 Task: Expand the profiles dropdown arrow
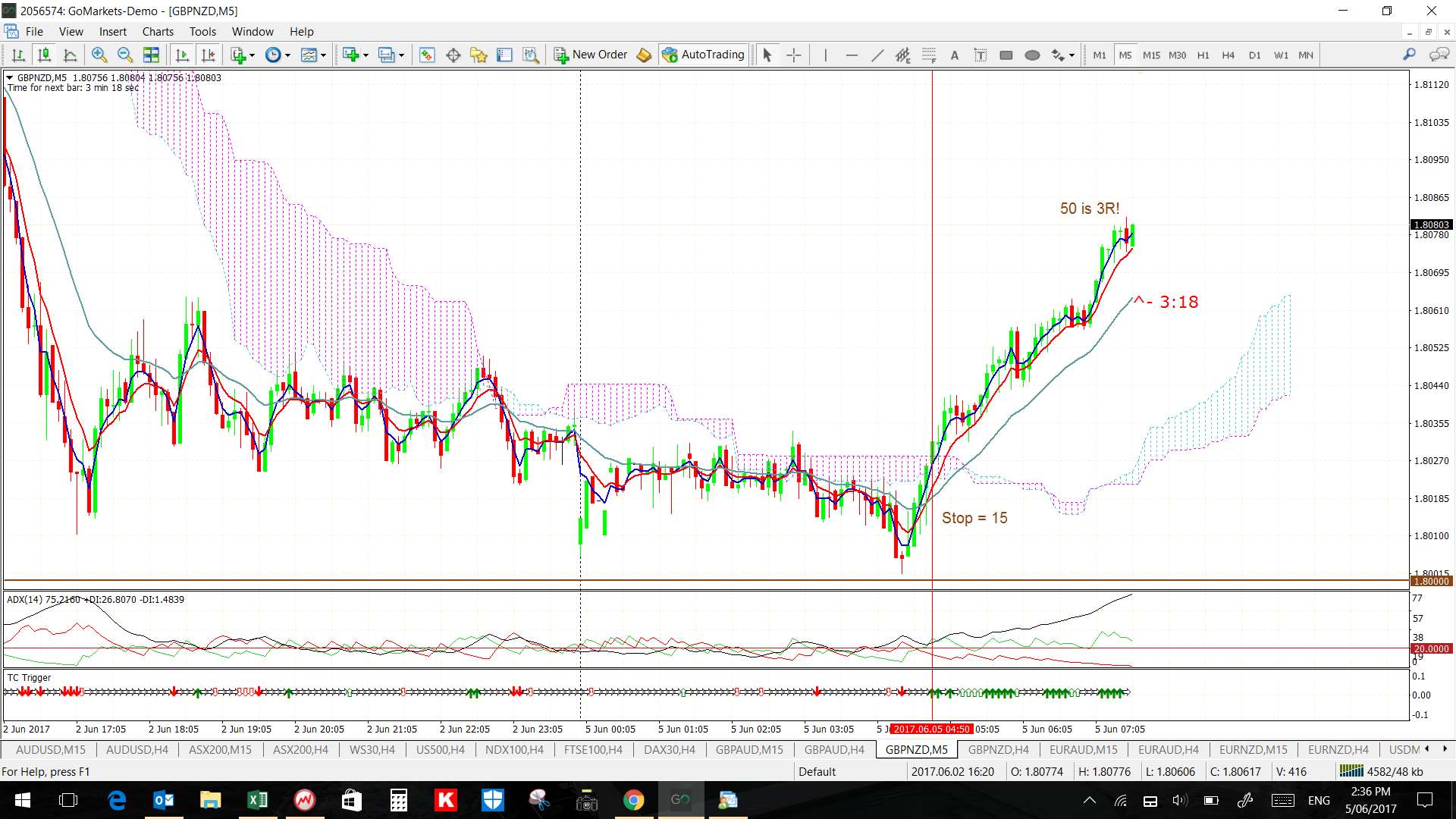[401, 55]
